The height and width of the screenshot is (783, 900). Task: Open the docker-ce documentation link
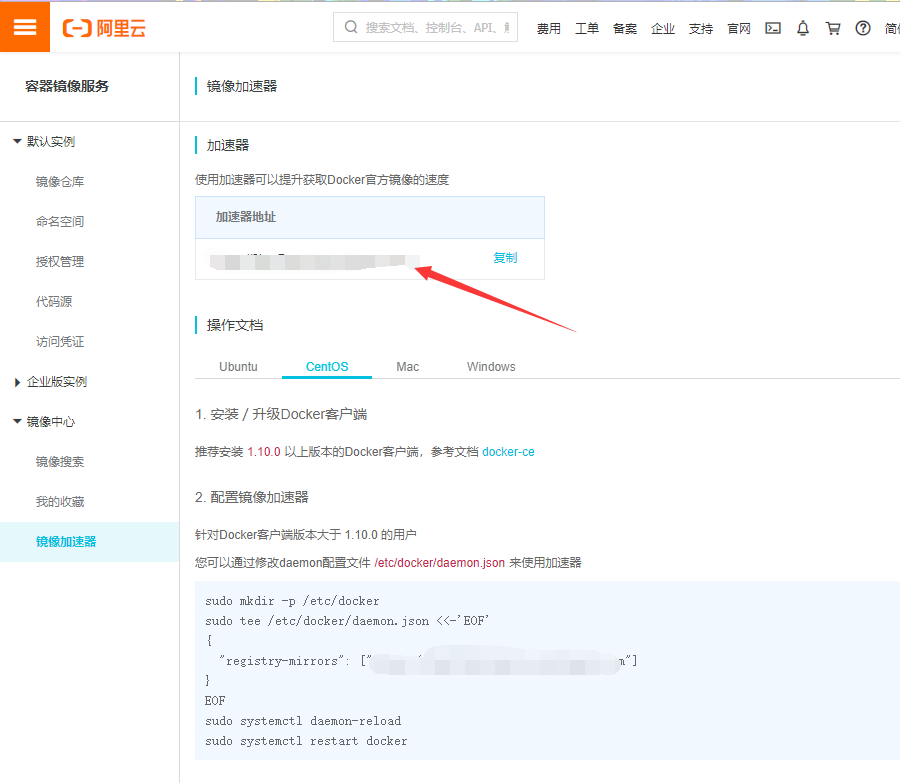pyautogui.click(x=508, y=452)
